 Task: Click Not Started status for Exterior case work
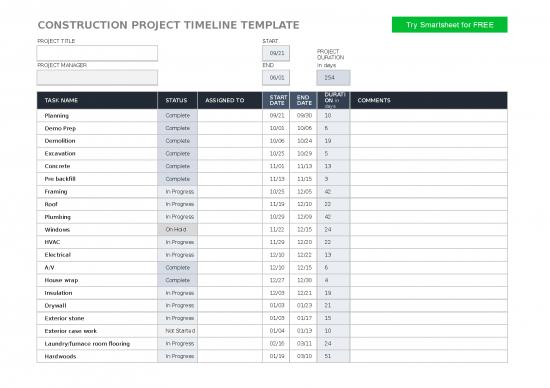click(177, 331)
